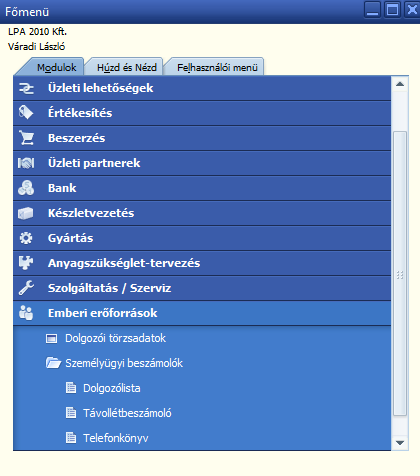
Task: Click the Anyagszükséglet-tervezés puzzle icon
Action: coord(26,263)
